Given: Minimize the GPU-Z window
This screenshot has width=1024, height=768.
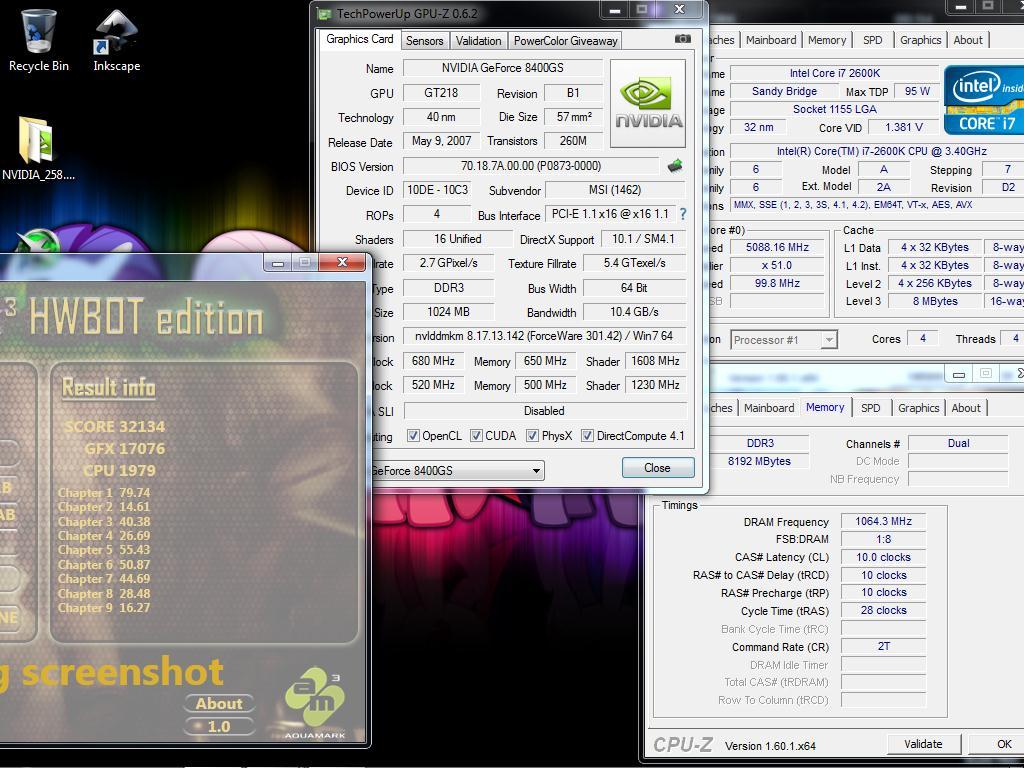Looking at the screenshot, I should coord(615,10).
